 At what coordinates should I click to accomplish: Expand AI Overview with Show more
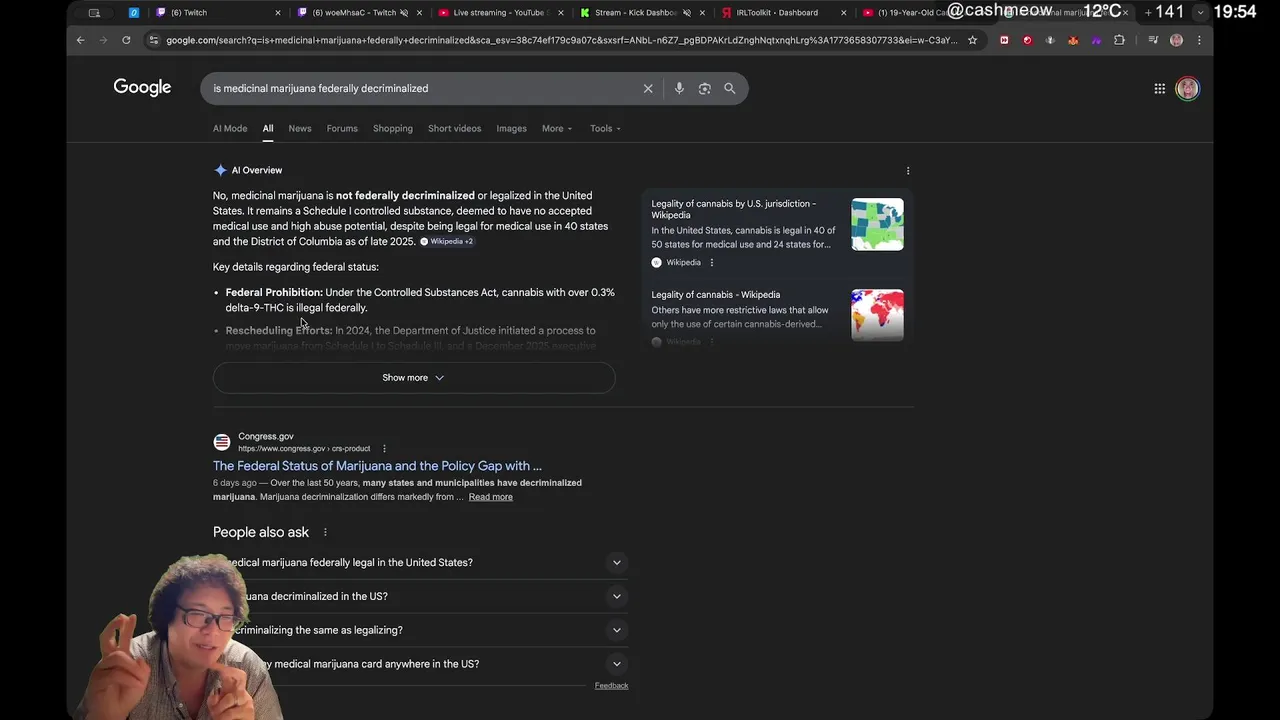click(x=413, y=378)
